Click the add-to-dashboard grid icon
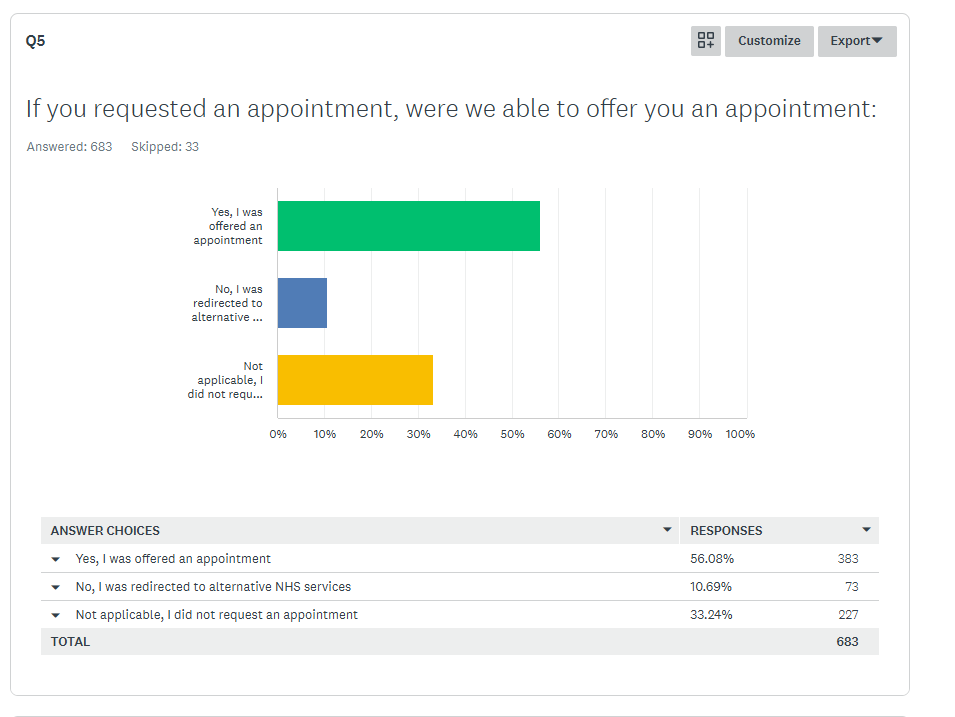The image size is (955, 717). [706, 41]
